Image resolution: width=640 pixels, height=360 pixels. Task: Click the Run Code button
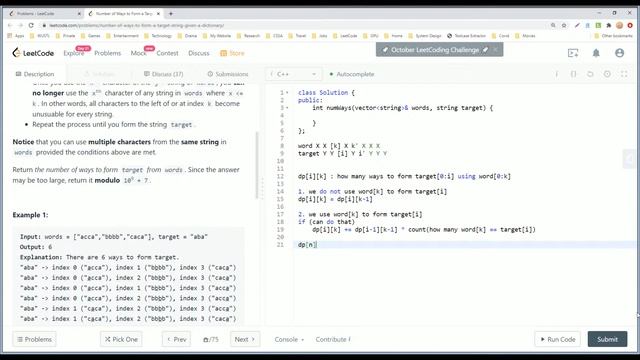(558, 339)
